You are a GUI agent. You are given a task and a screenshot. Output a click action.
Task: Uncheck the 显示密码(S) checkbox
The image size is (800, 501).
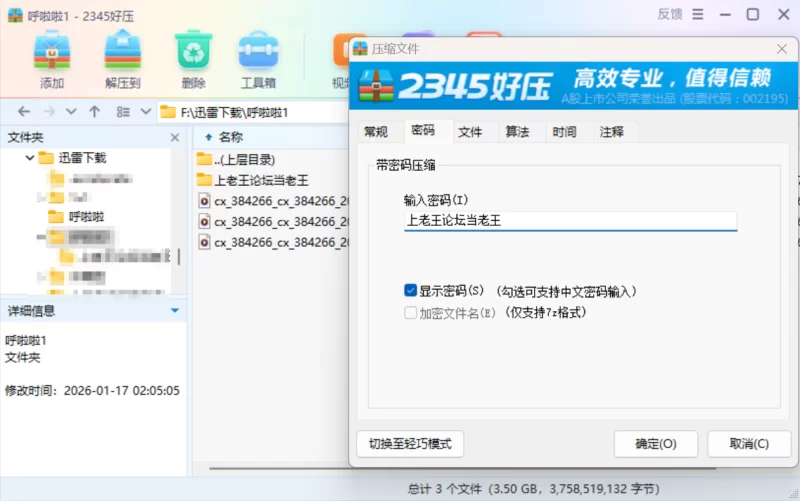(410, 291)
